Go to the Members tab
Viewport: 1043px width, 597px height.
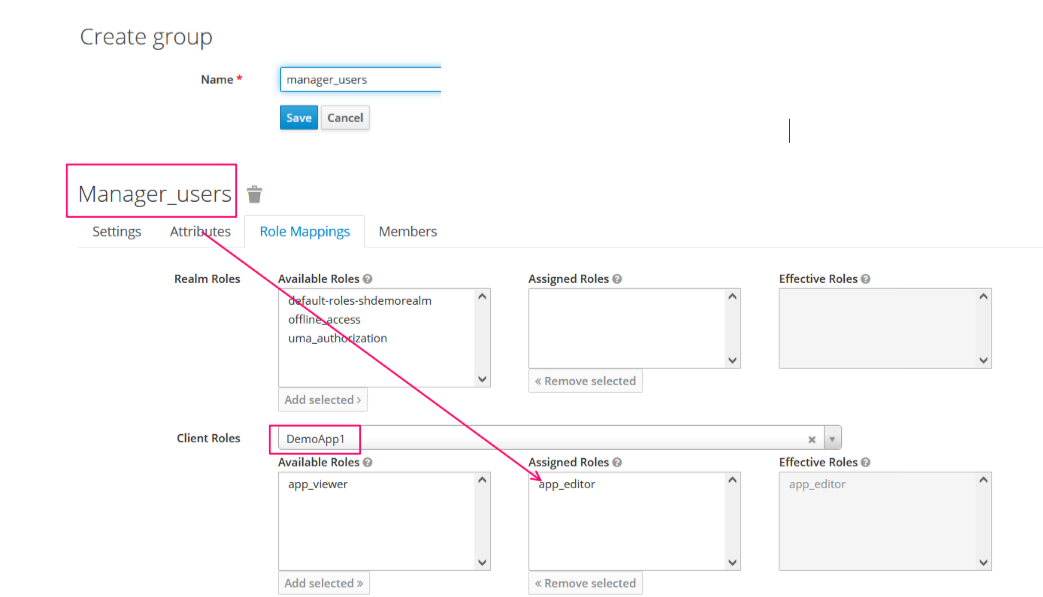tap(407, 231)
